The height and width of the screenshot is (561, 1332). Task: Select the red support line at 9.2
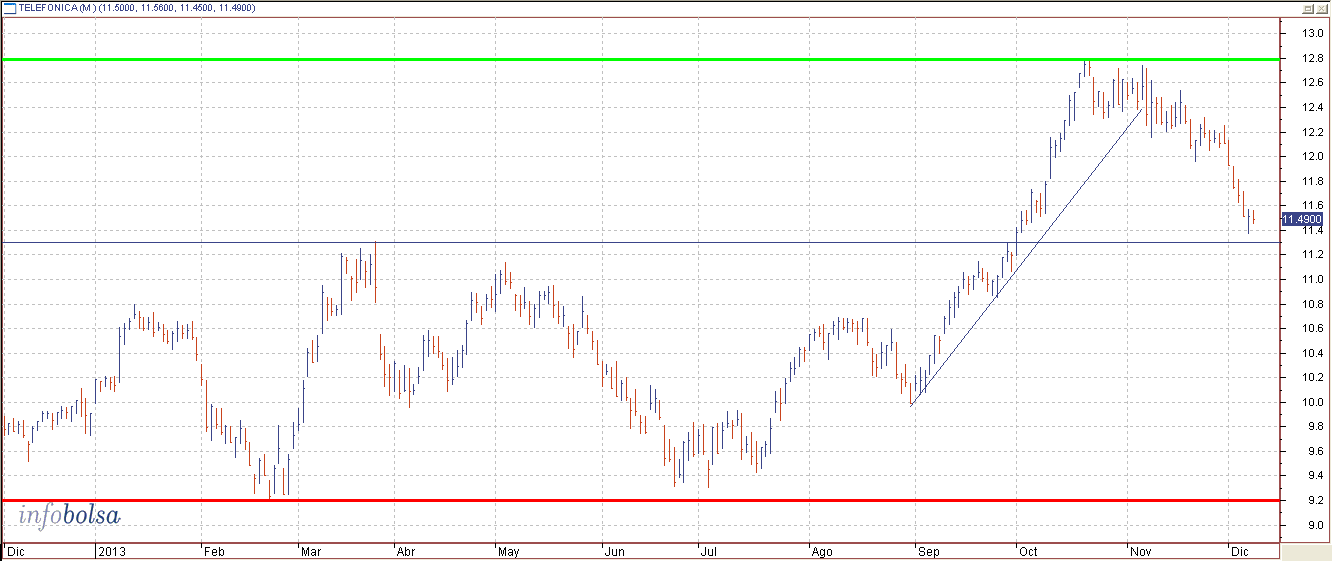640,500
